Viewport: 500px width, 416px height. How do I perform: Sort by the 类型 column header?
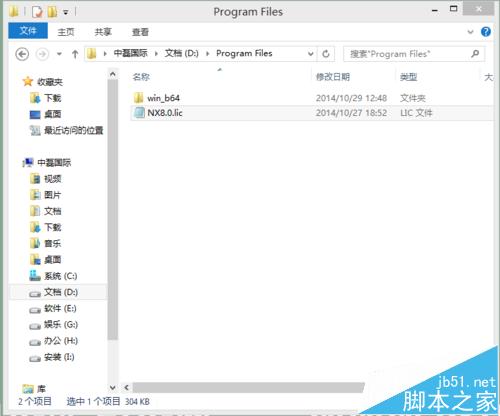409,77
